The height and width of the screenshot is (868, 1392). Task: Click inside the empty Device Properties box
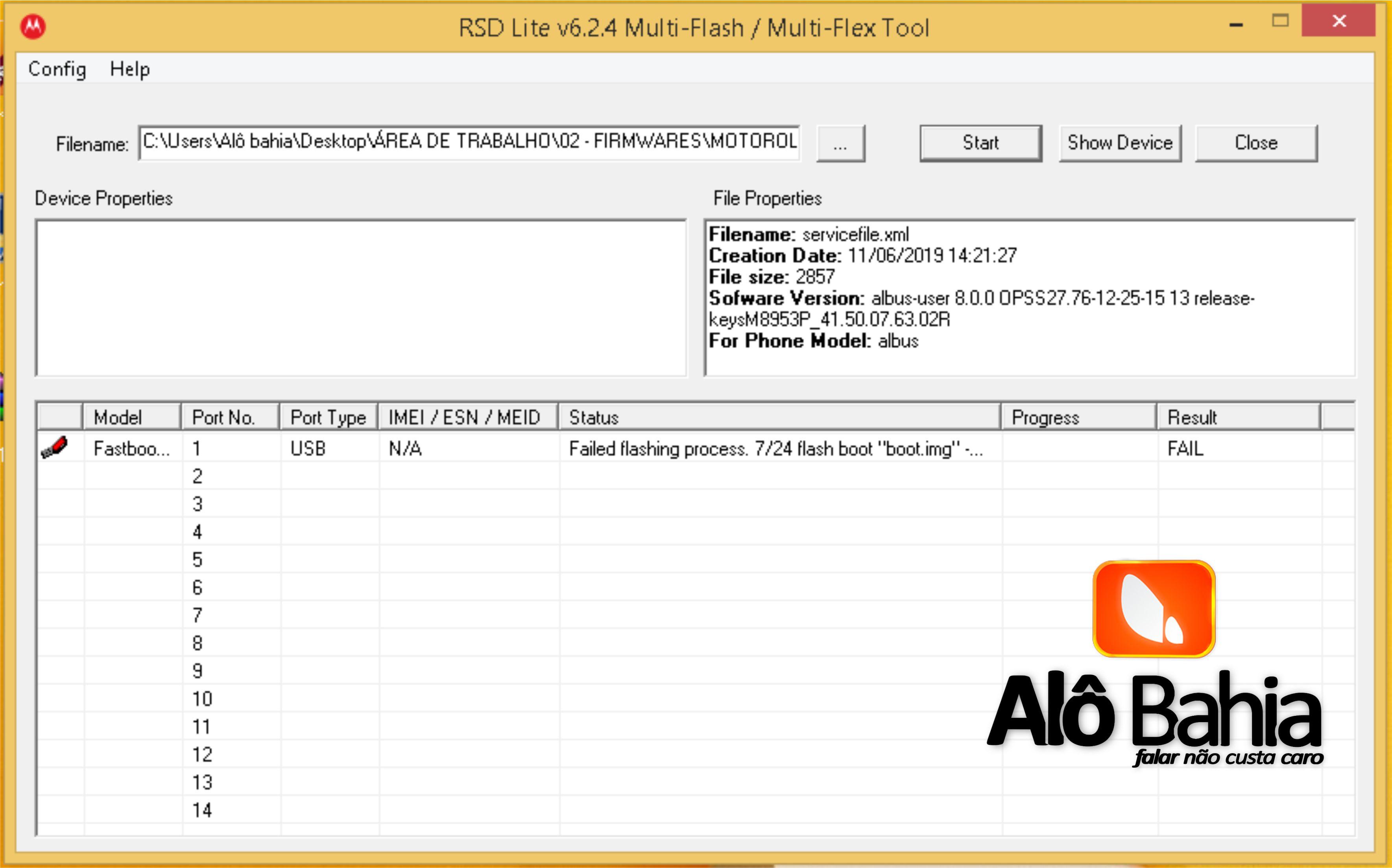point(361,298)
